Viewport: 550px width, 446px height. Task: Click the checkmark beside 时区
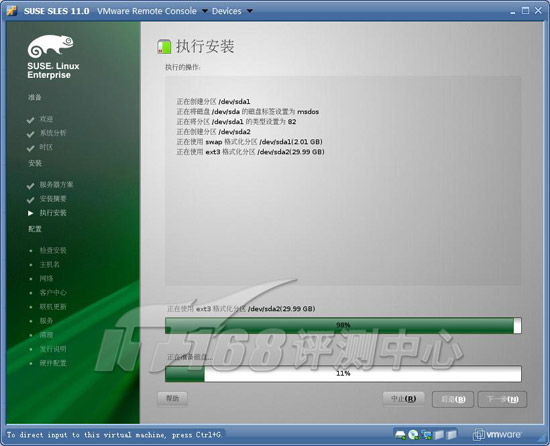pyautogui.click(x=31, y=148)
